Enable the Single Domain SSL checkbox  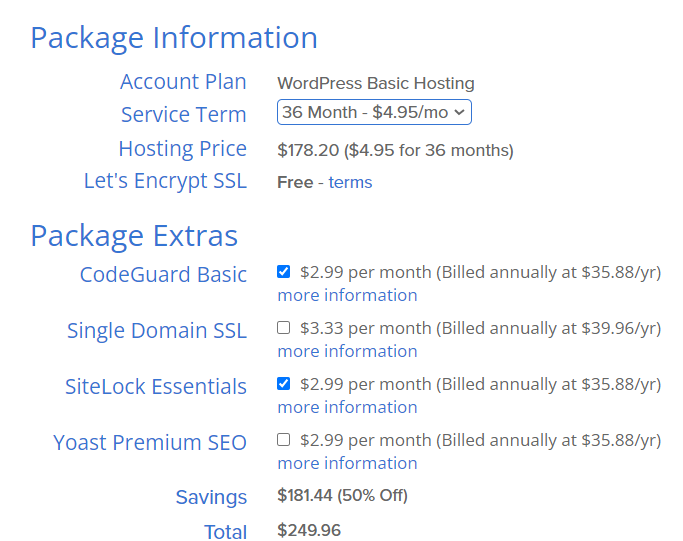[284, 327]
